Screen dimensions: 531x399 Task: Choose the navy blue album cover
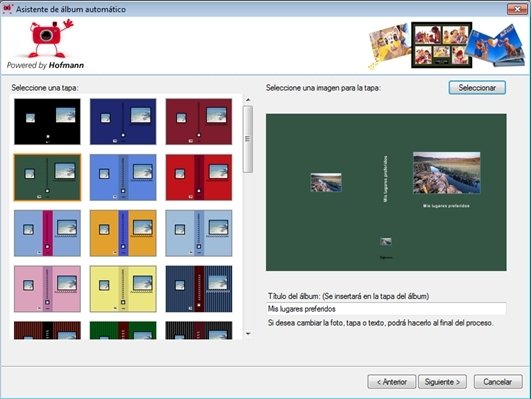(123, 122)
